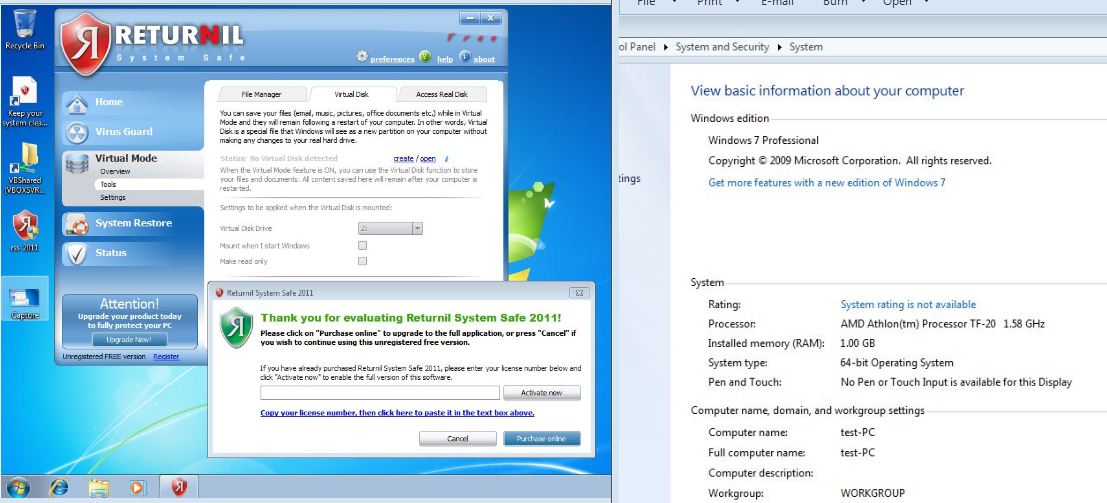Open the VBShared network folder icon
Viewport: 1107px width, 503px height.
pos(25,167)
